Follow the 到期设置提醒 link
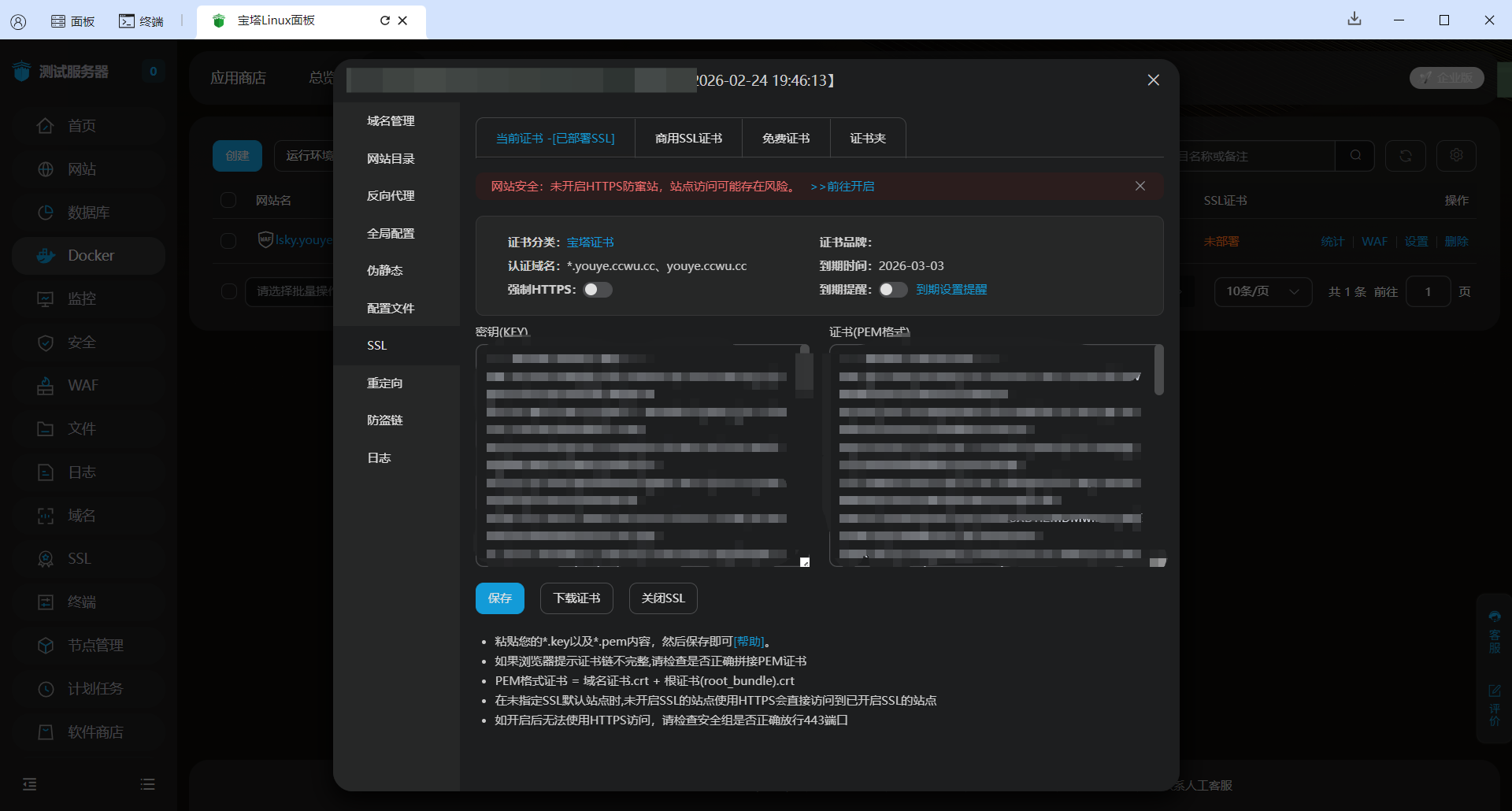 951,290
